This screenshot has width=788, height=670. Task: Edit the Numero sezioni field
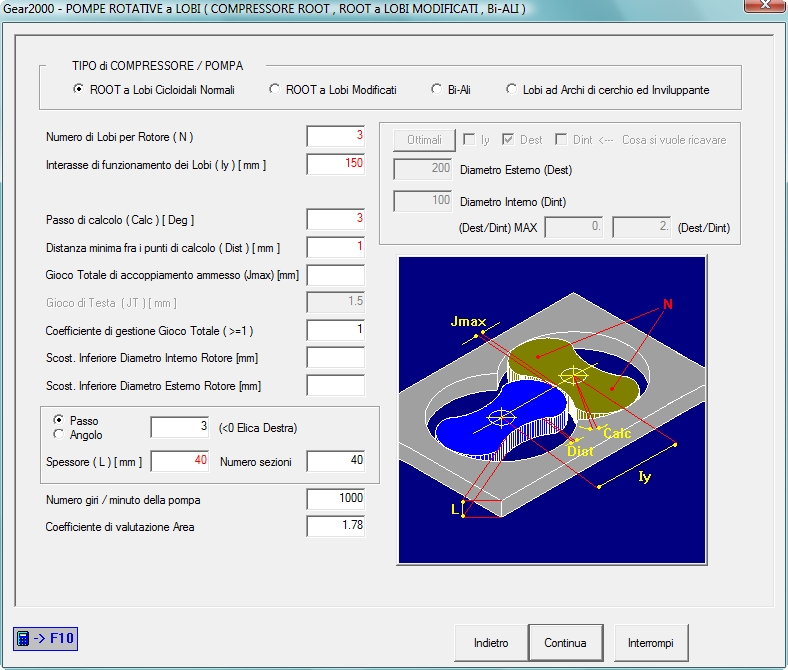point(336,461)
